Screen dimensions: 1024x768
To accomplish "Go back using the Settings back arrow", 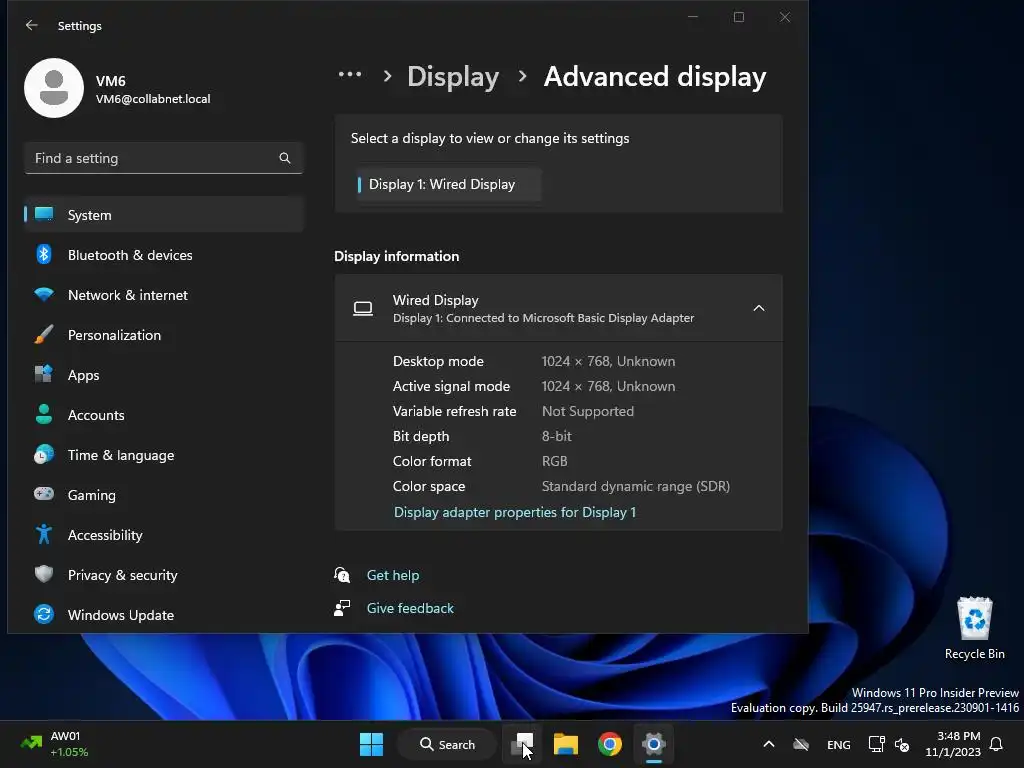I will pyautogui.click(x=31, y=25).
